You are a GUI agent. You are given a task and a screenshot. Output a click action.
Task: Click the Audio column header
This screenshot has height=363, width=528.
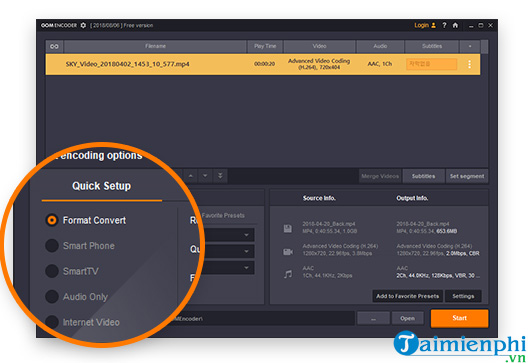coord(380,46)
